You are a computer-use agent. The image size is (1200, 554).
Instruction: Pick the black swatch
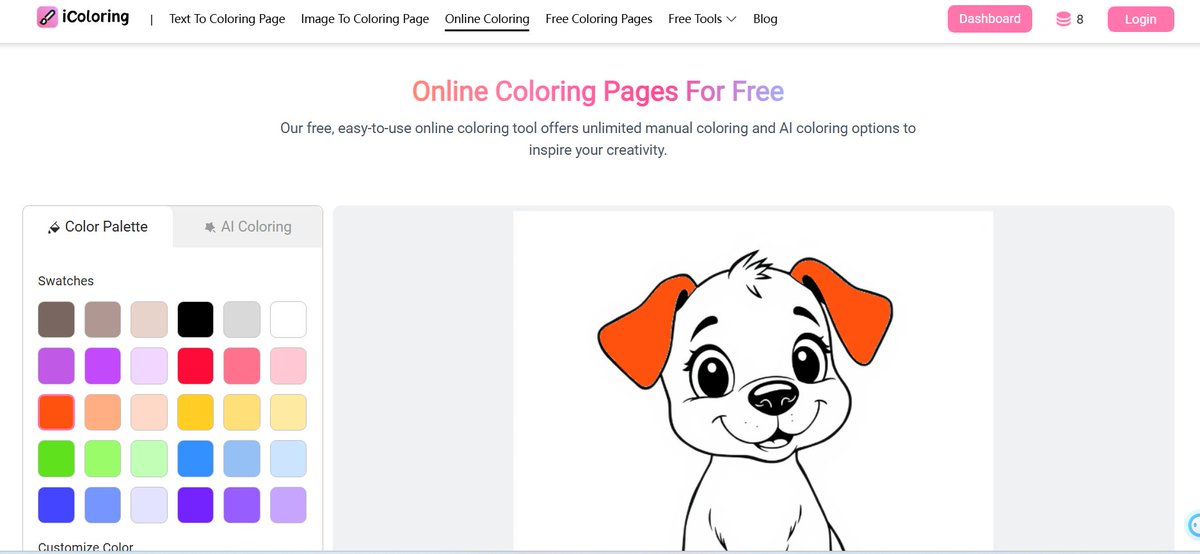[196, 319]
